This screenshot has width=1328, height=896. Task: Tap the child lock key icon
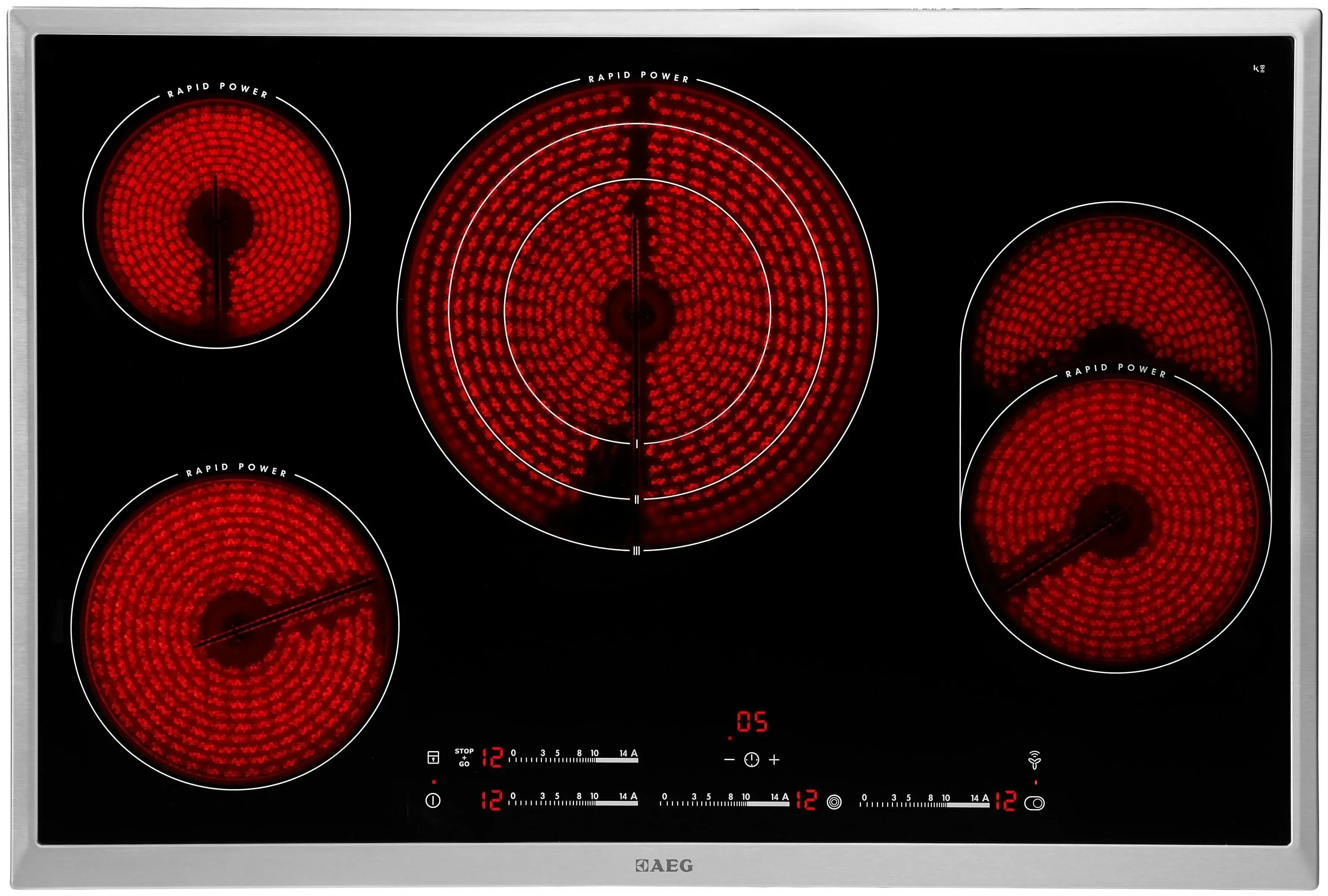(433, 758)
